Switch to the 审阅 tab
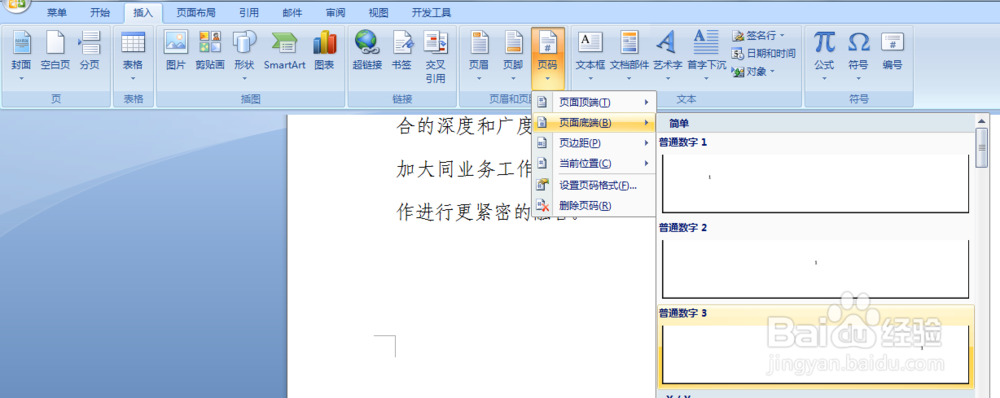Screen dimensions: 1000x398 click(x=335, y=13)
